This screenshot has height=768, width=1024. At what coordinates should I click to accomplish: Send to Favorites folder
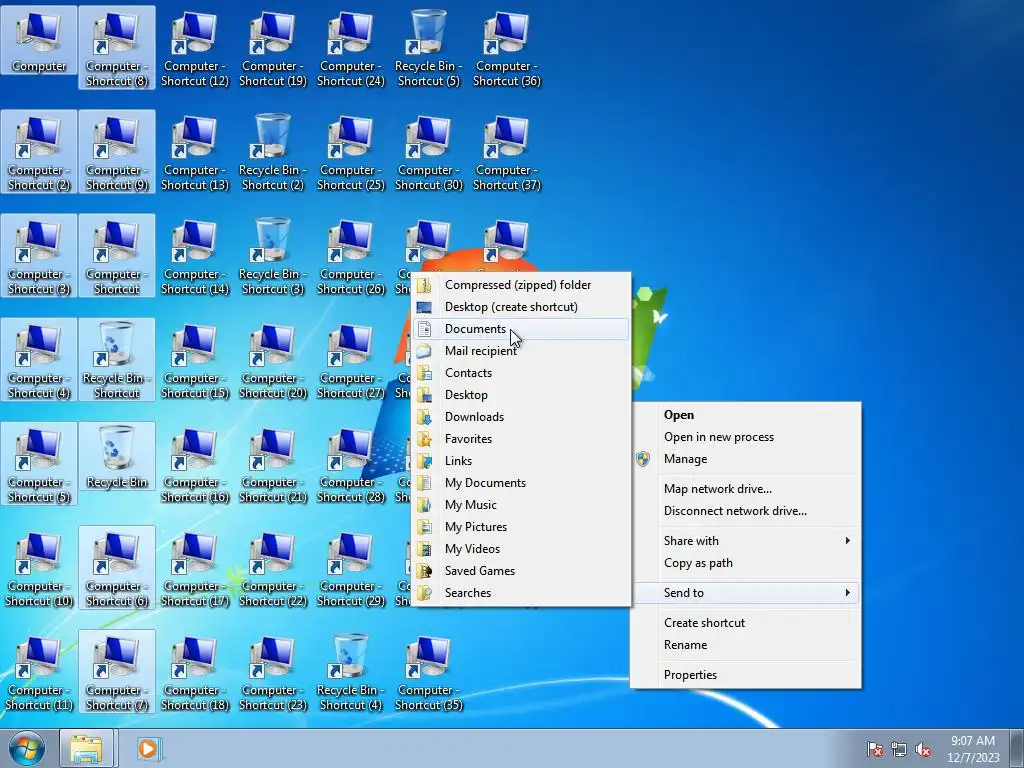click(x=520, y=439)
